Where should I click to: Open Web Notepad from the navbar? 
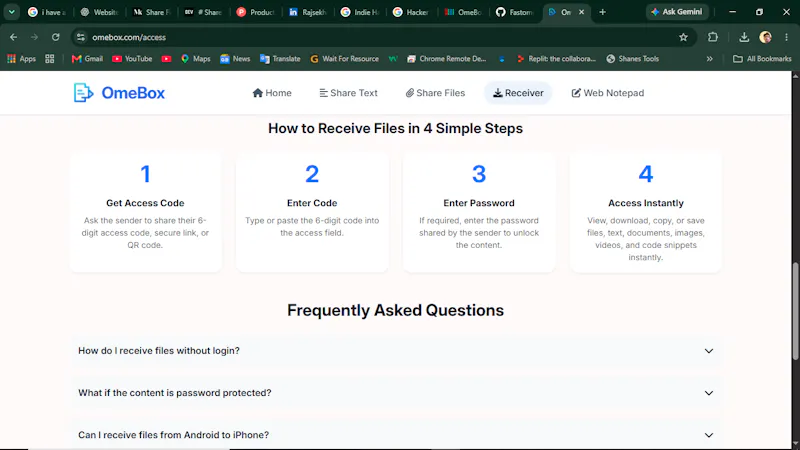point(608,93)
